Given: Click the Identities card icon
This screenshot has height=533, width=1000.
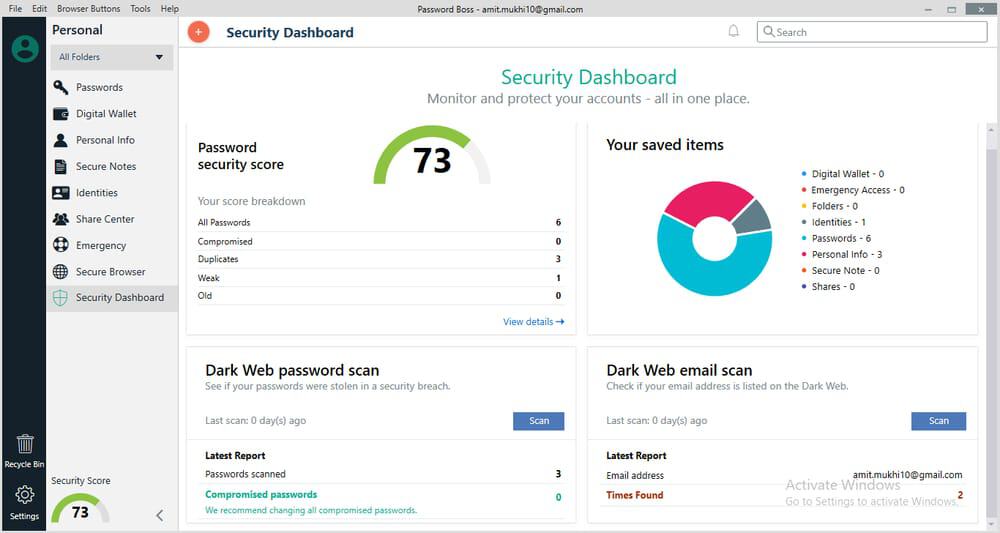Looking at the screenshot, I should tap(61, 193).
